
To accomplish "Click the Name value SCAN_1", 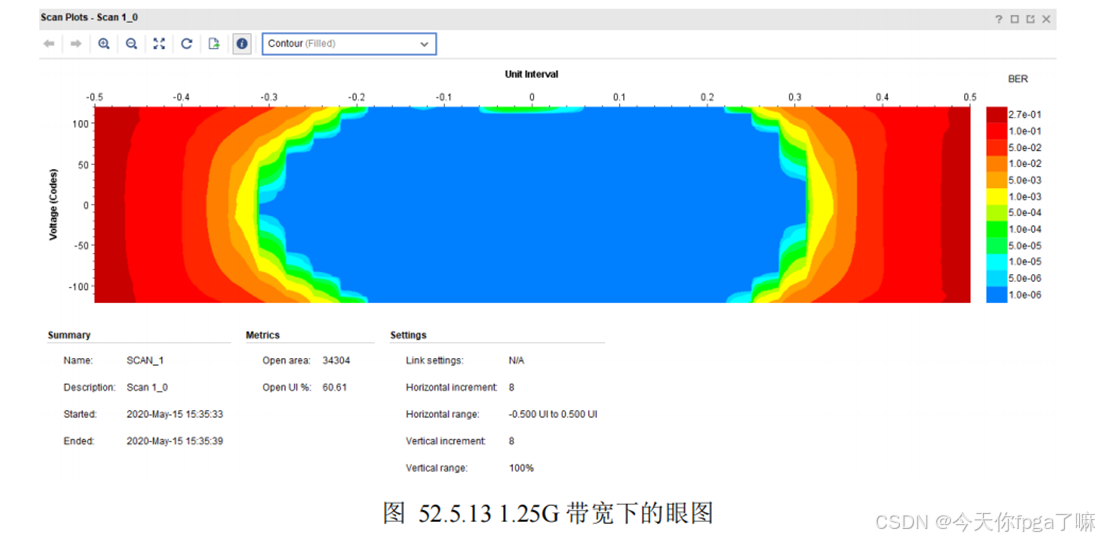I will (145, 360).
